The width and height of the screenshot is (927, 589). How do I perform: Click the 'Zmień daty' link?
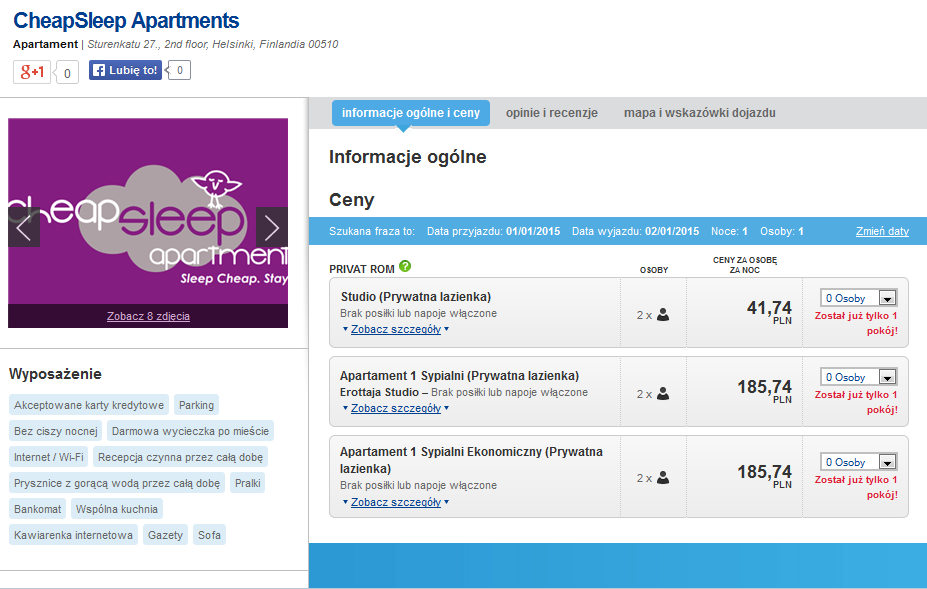click(x=882, y=231)
